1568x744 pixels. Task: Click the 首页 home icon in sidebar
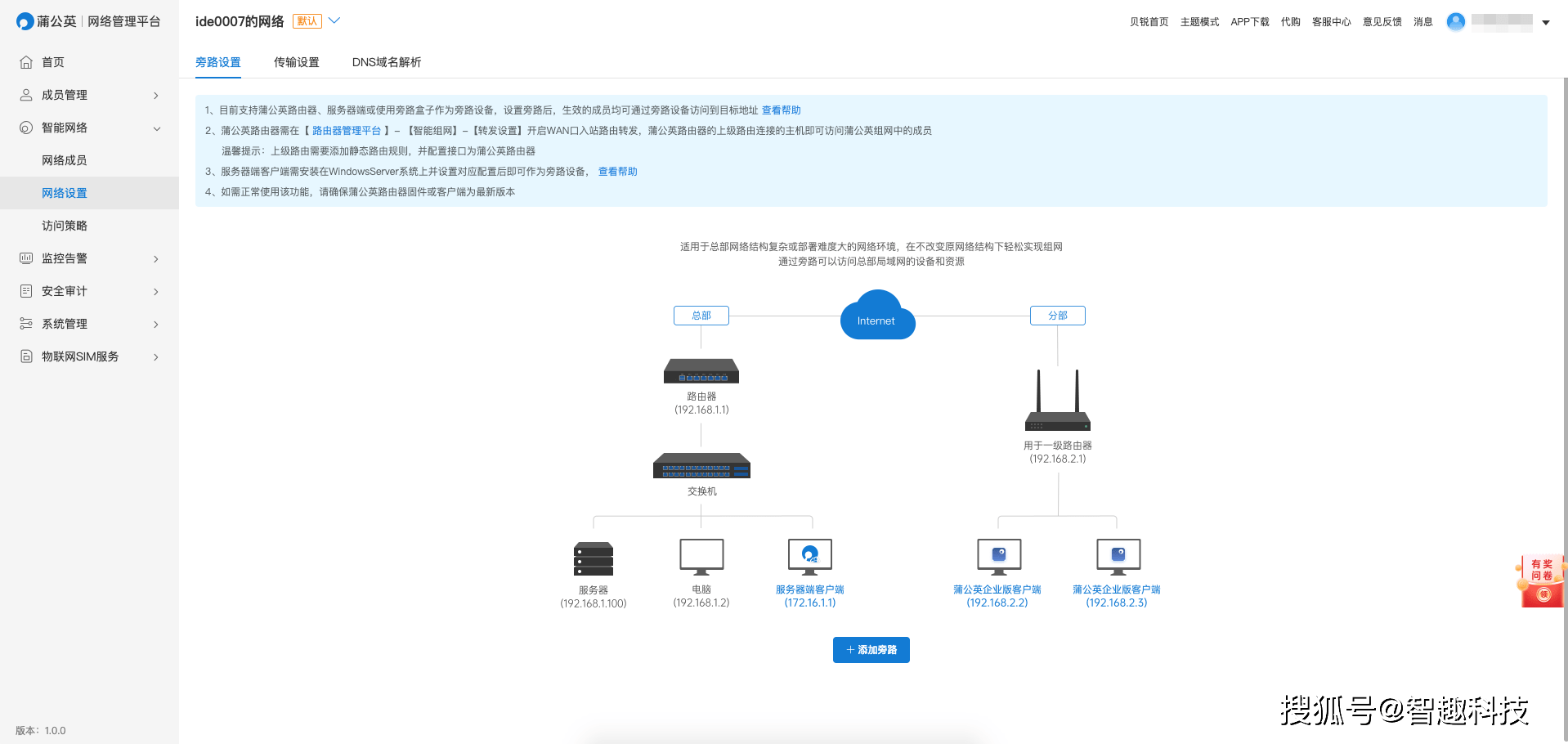26,62
